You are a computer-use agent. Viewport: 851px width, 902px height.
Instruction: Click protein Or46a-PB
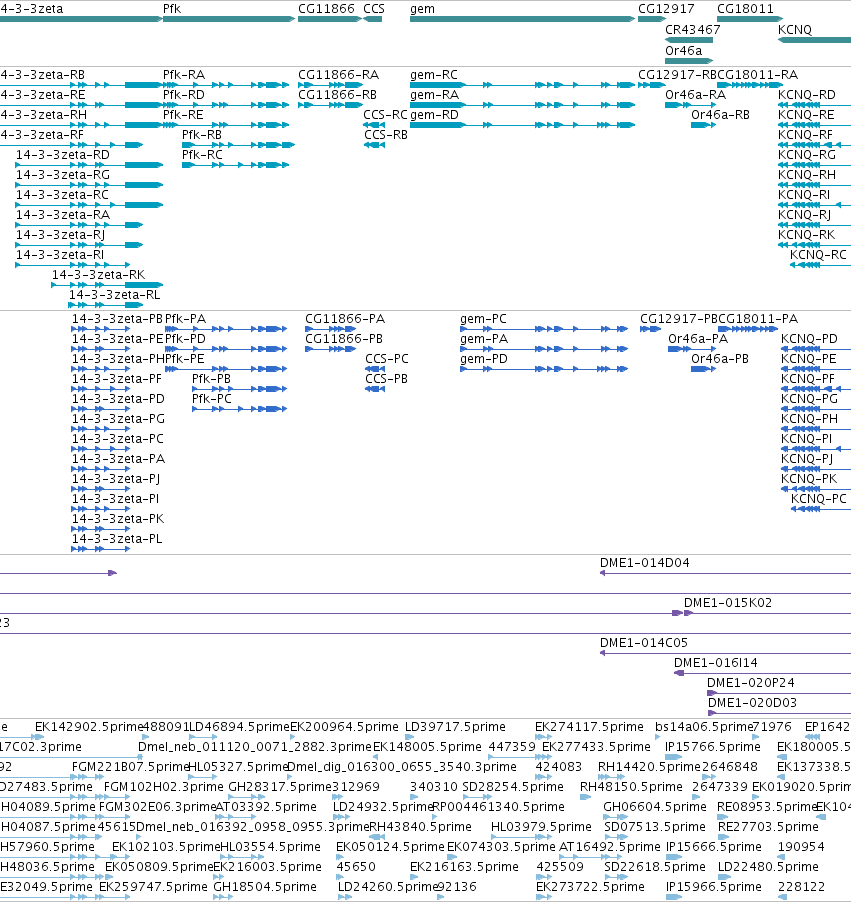[x=720, y=359]
